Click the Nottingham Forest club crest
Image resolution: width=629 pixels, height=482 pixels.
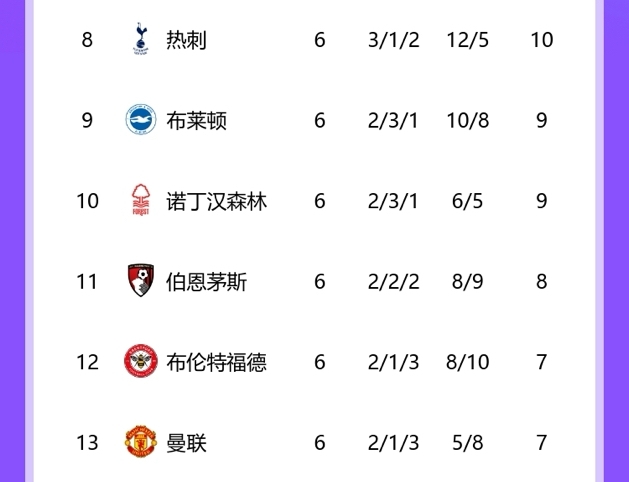140,201
